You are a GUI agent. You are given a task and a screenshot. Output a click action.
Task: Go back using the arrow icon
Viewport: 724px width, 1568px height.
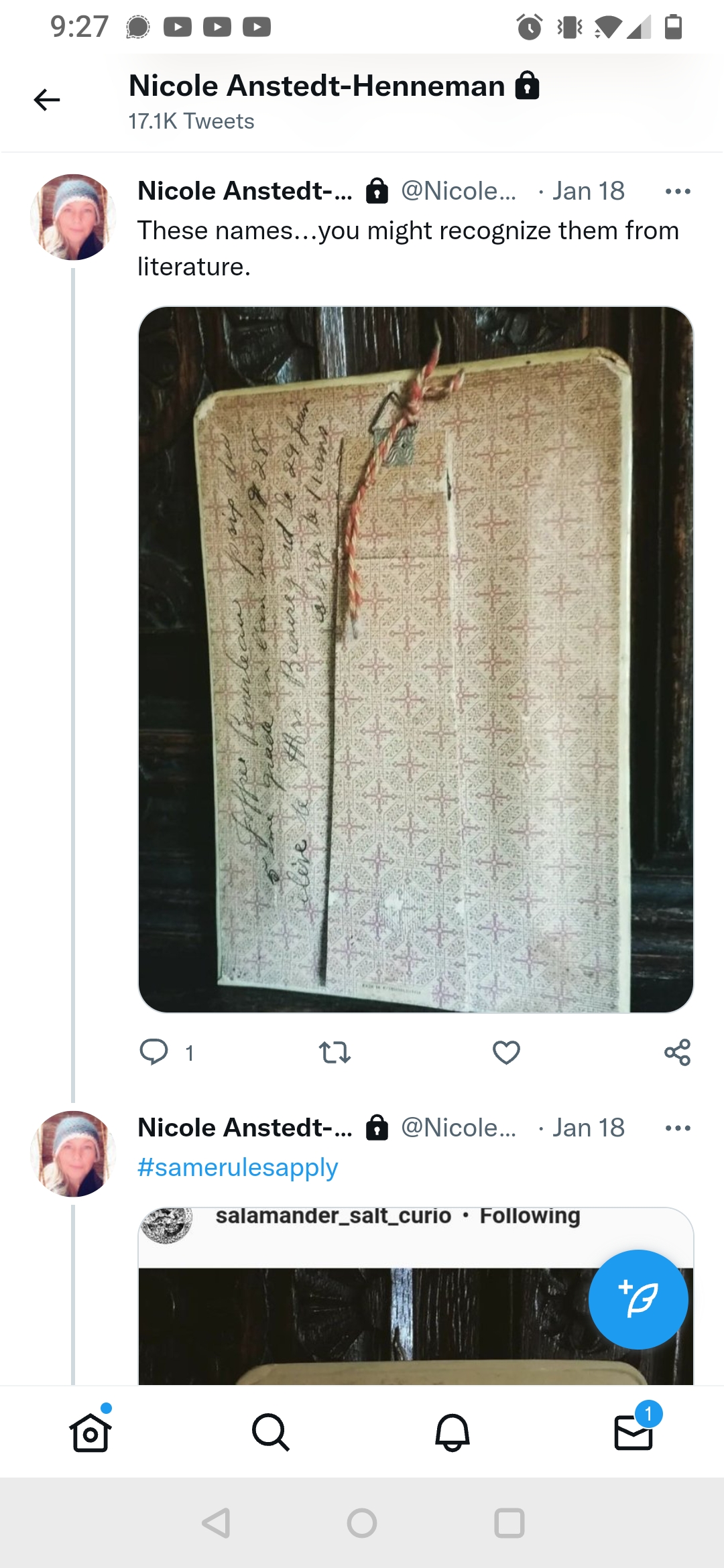[x=47, y=100]
